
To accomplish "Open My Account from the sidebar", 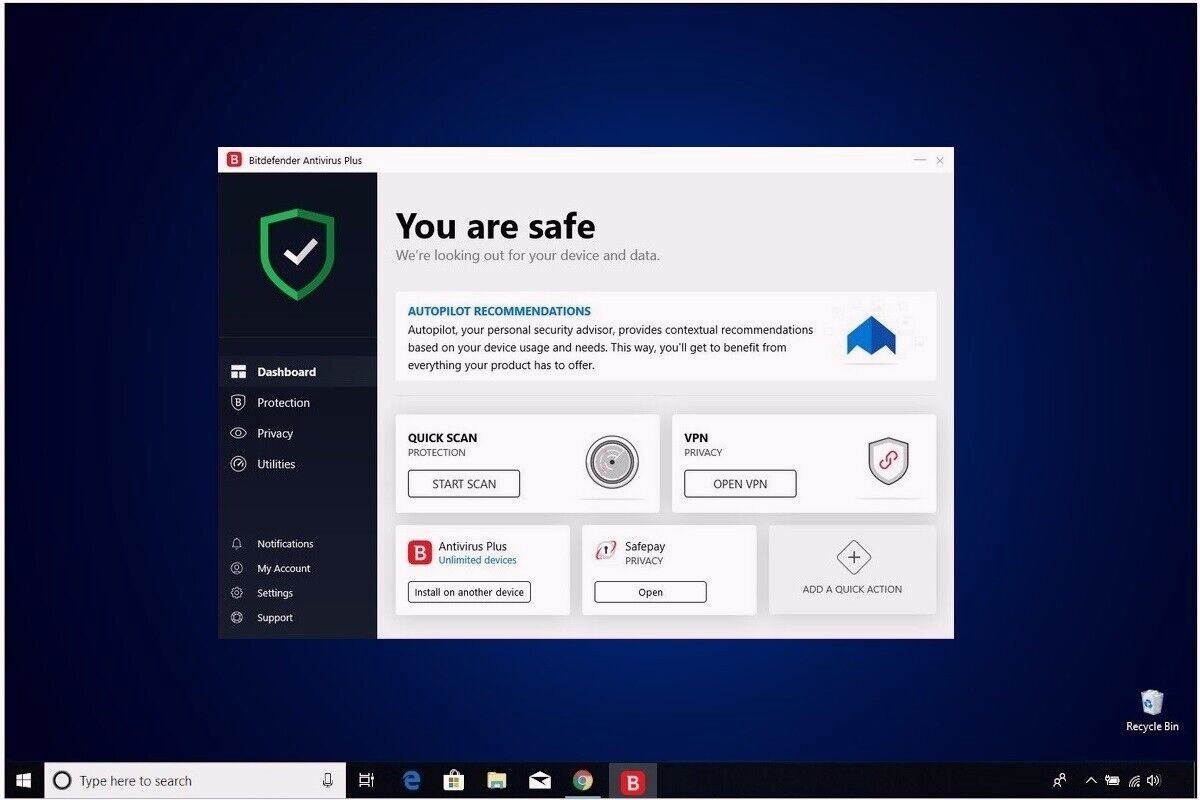I will (283, 568).
